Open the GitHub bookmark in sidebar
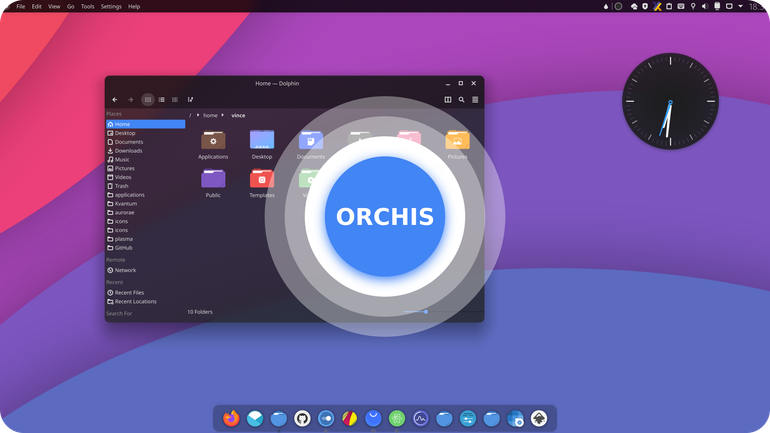The image size is (770, 433). (145, 248)
